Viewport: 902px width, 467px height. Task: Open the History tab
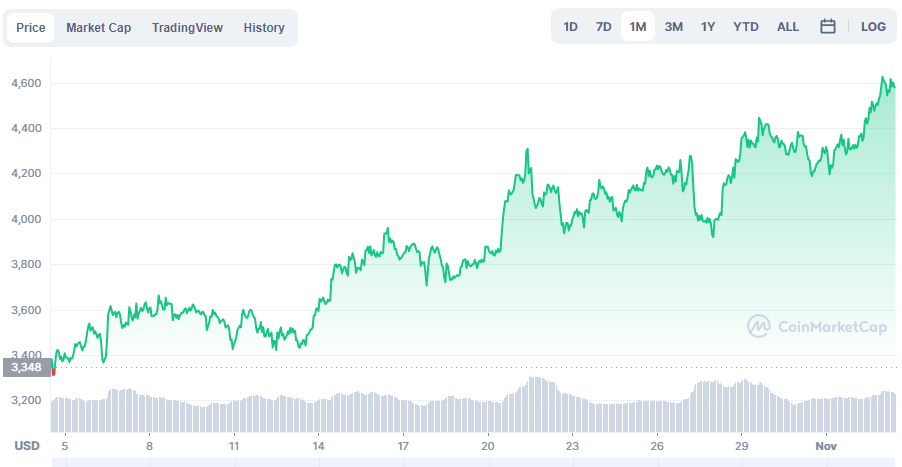(263, 28)
